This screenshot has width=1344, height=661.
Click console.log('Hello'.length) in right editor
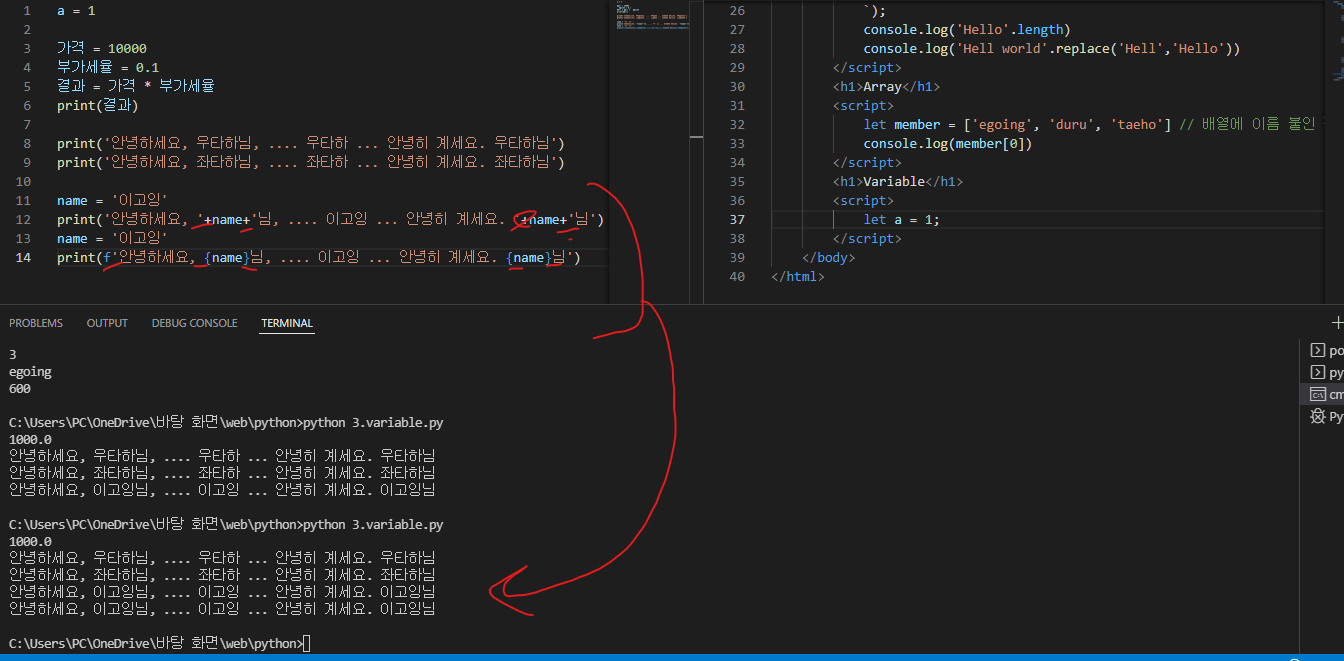coord(967,29)
